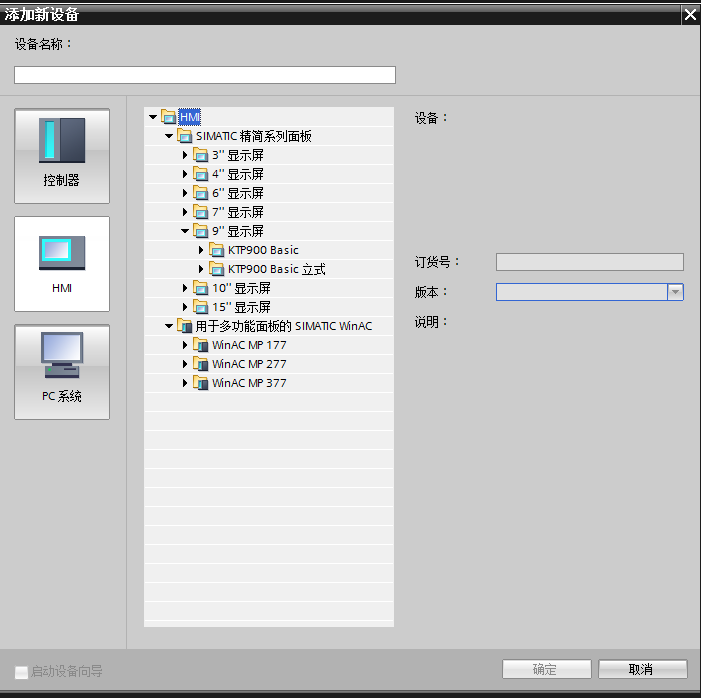Image resolution: width=701 pixels, height=698 pixels.
Task: Click the 取消 button
Action: 642,669
